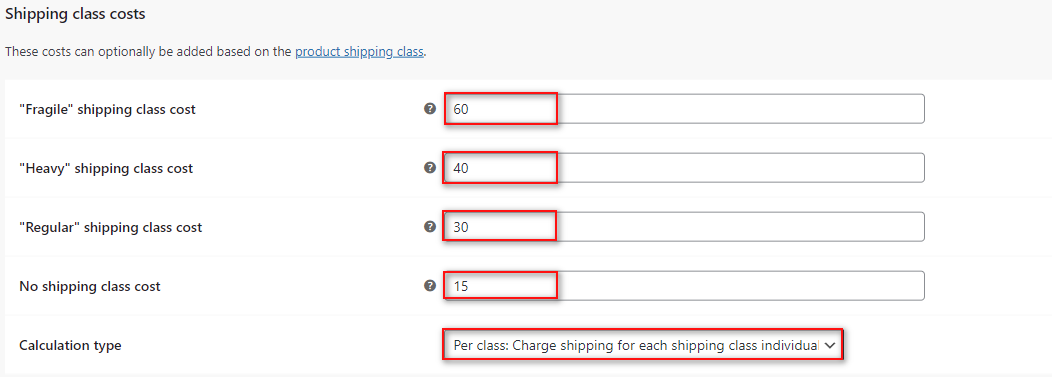Open the Calculation type dropdown
This screenshot has height=377, width=1052.
point(642,345)
